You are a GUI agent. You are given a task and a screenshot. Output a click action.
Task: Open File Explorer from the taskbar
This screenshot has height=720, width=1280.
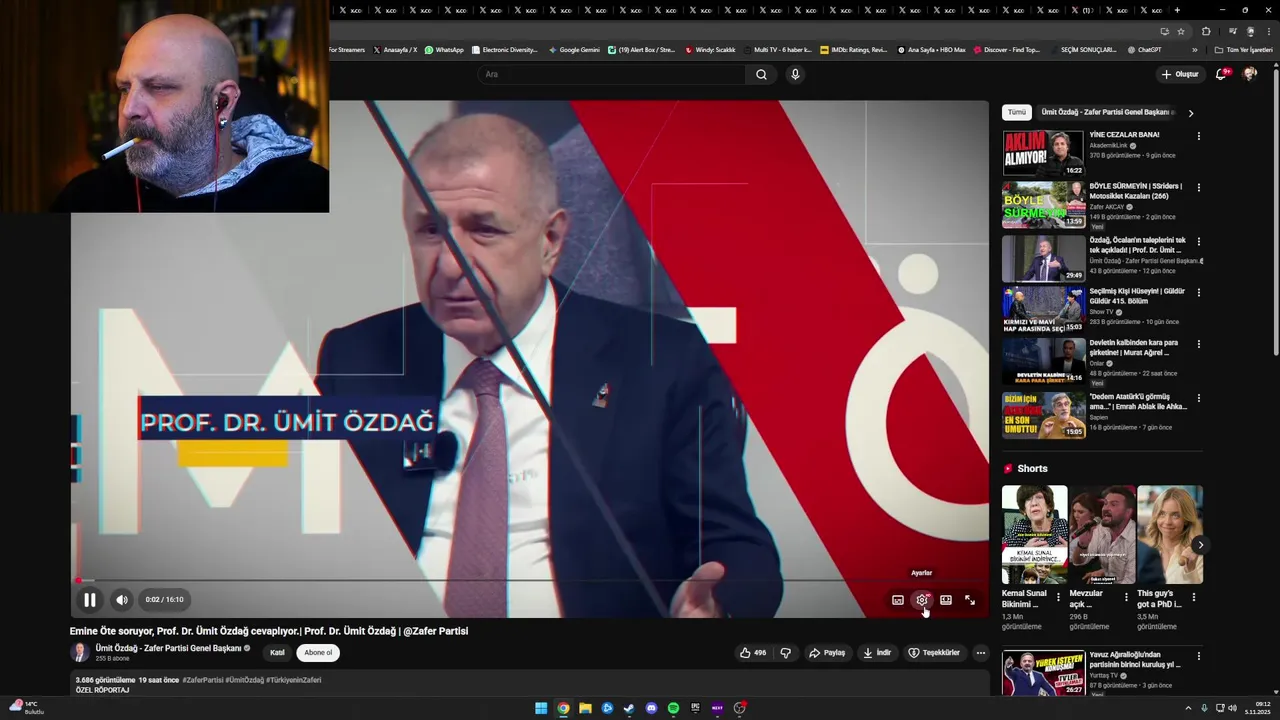585,708
